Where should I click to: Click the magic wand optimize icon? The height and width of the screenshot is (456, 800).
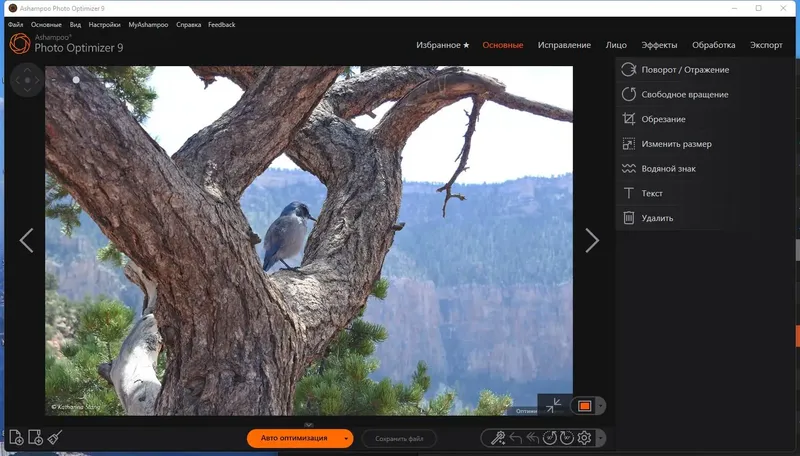[x=497, y=438]
